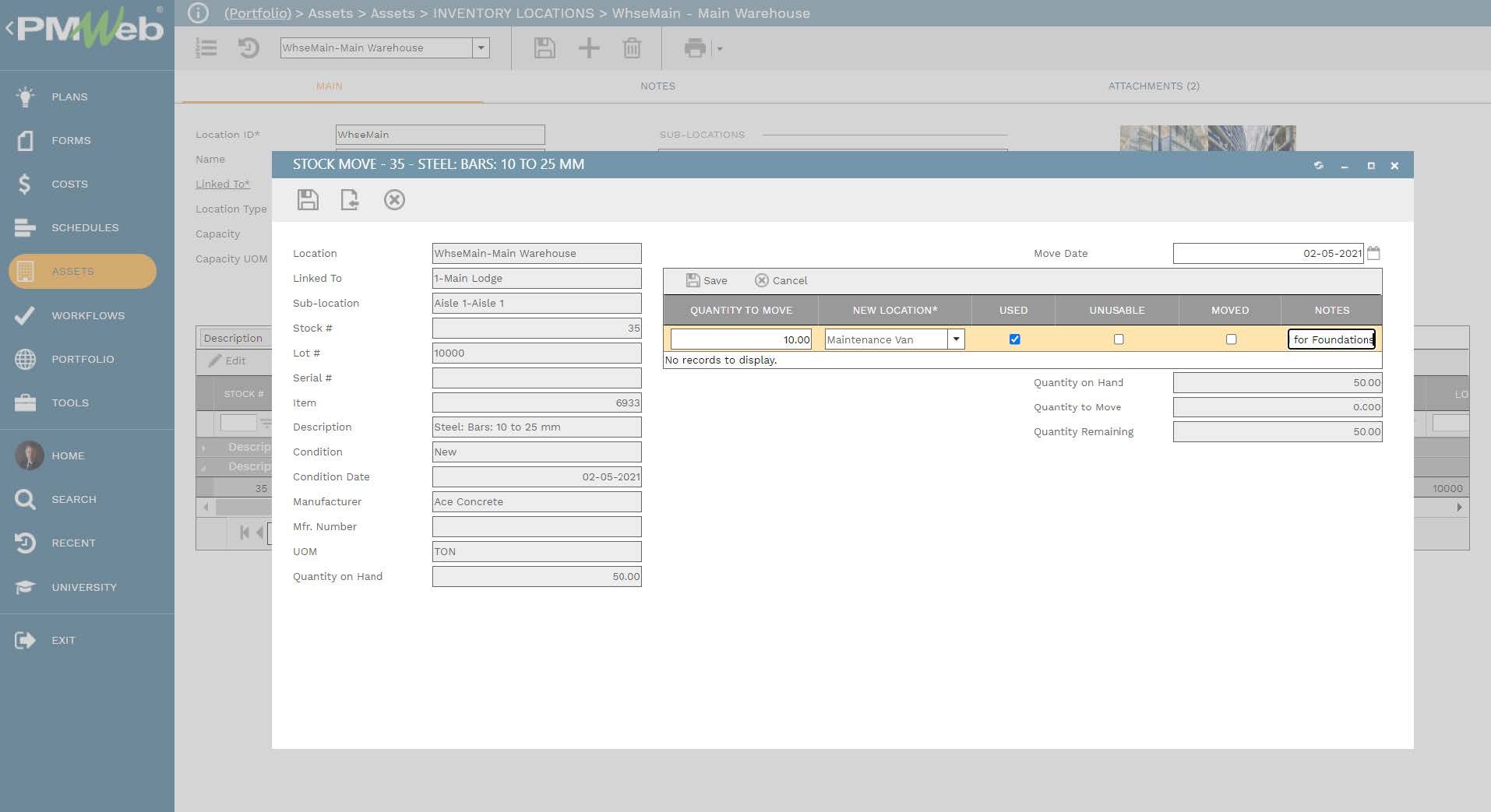
Task: Open Schedules in the left sidebar
Action: pyautogui.click(x=85, y=227)
